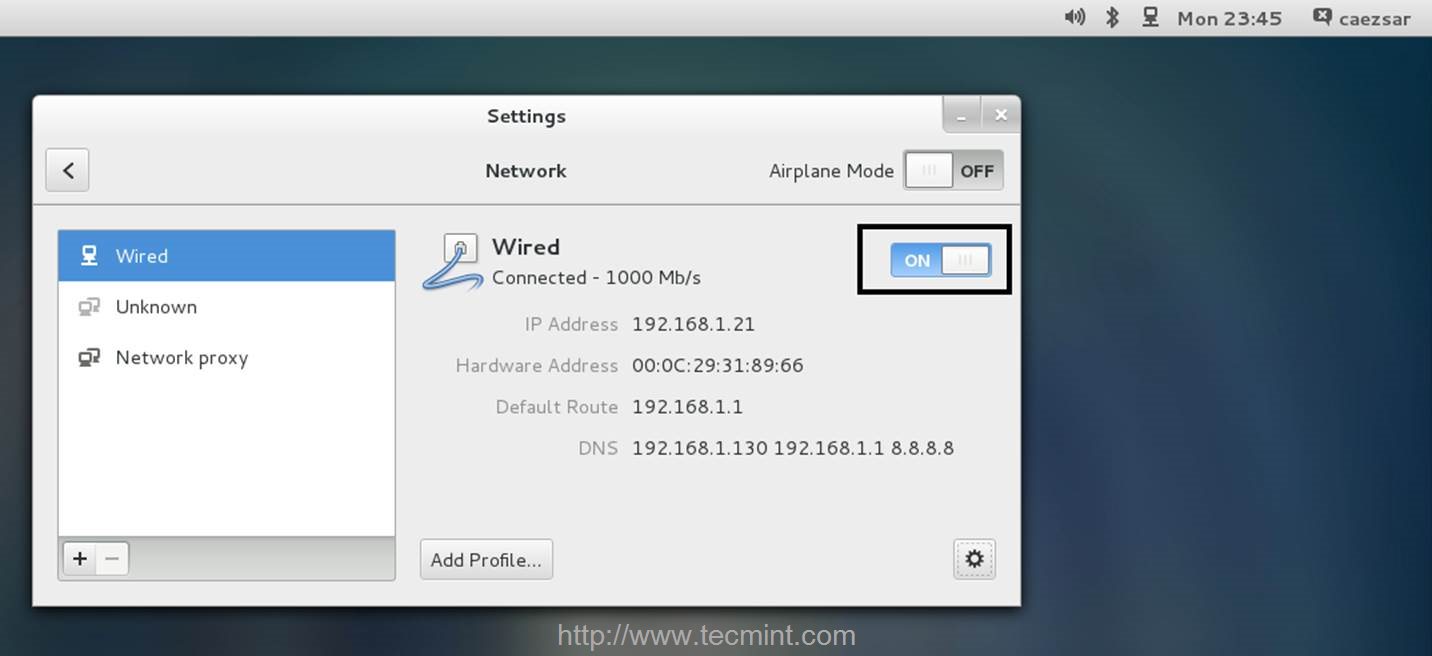Enable the Airplane Mode switch
1432x656 pixels.
(x=953, y=171)
